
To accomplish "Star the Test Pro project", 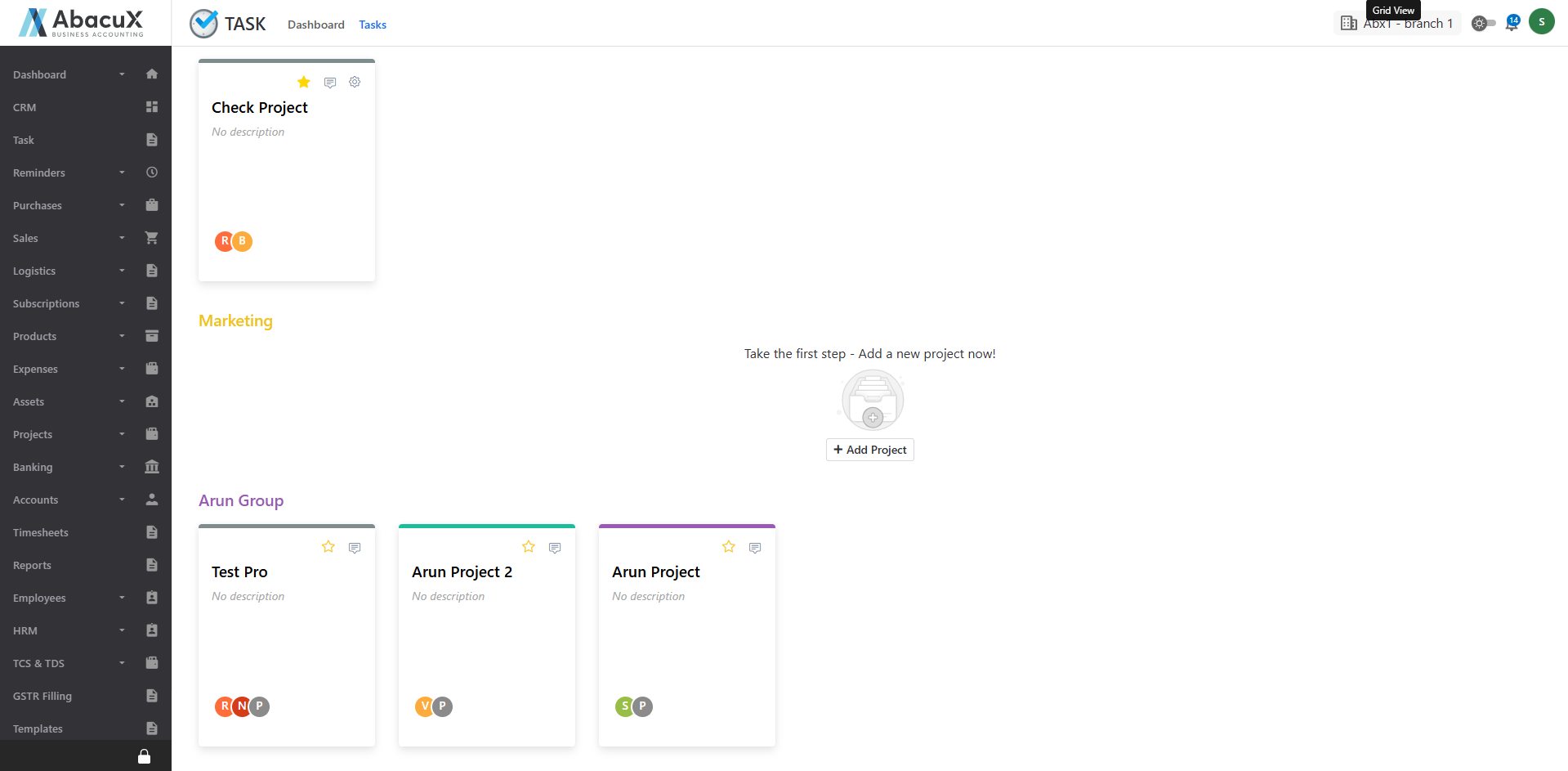I will coord(328,547).
